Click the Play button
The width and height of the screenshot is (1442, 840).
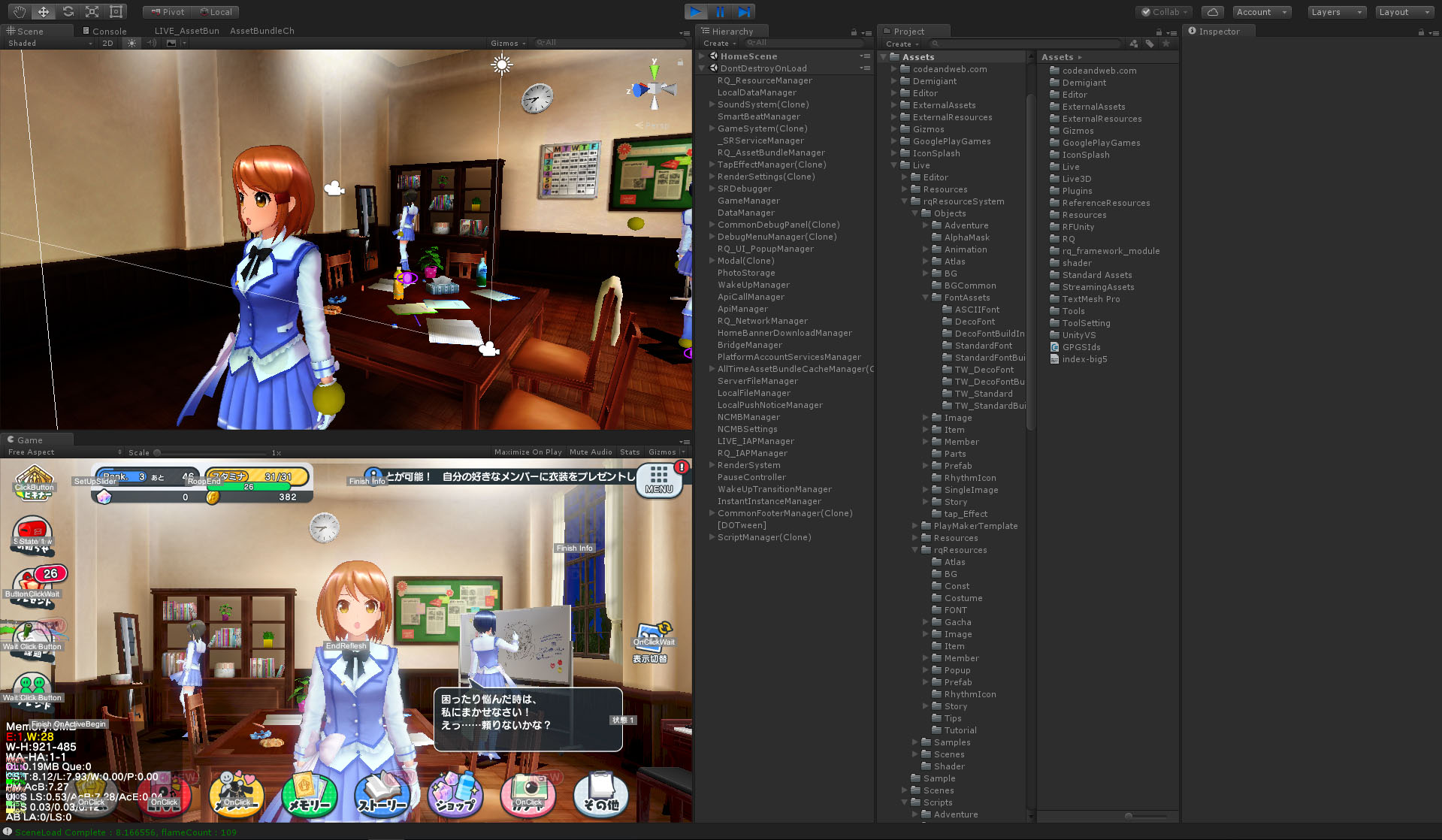click(696, 11)
